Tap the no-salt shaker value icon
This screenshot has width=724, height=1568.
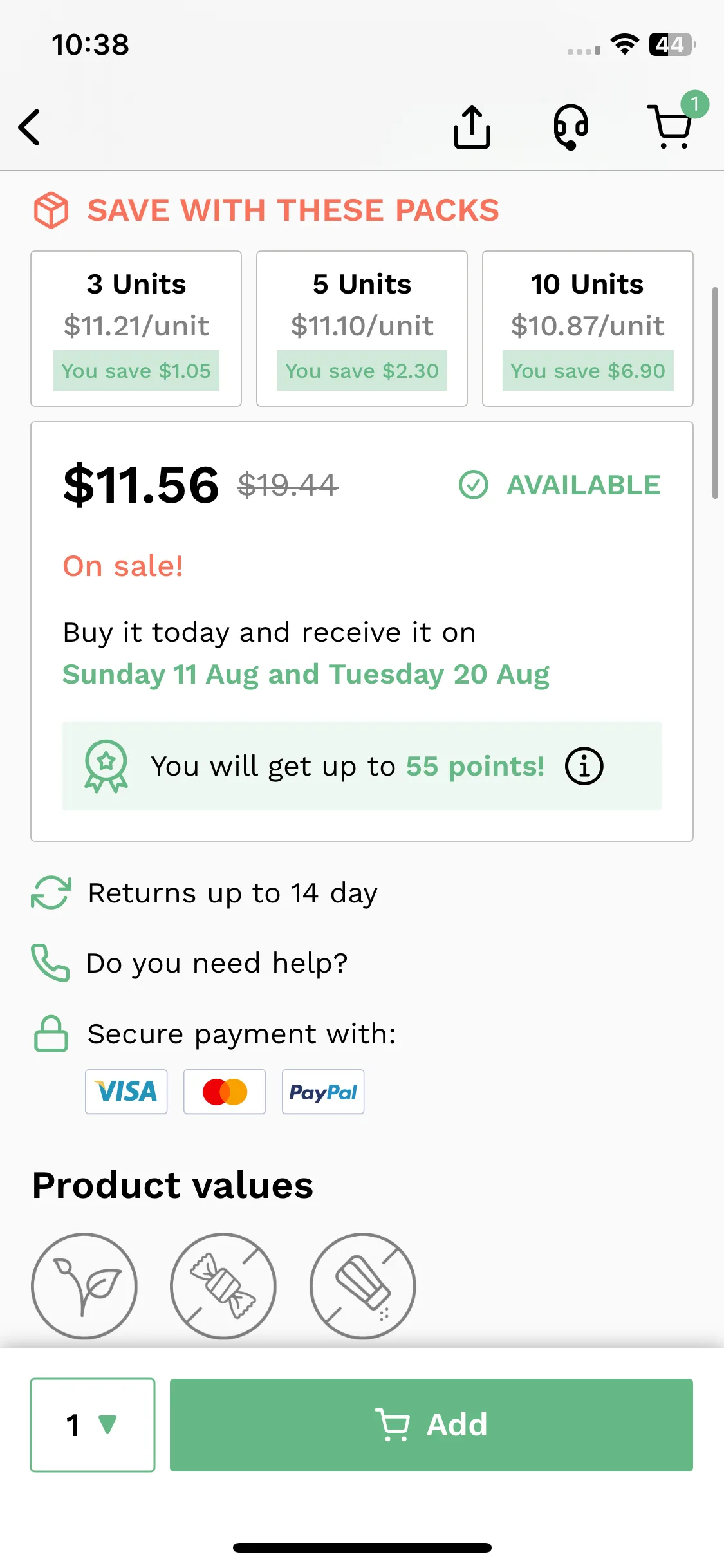click(363, 1285)
